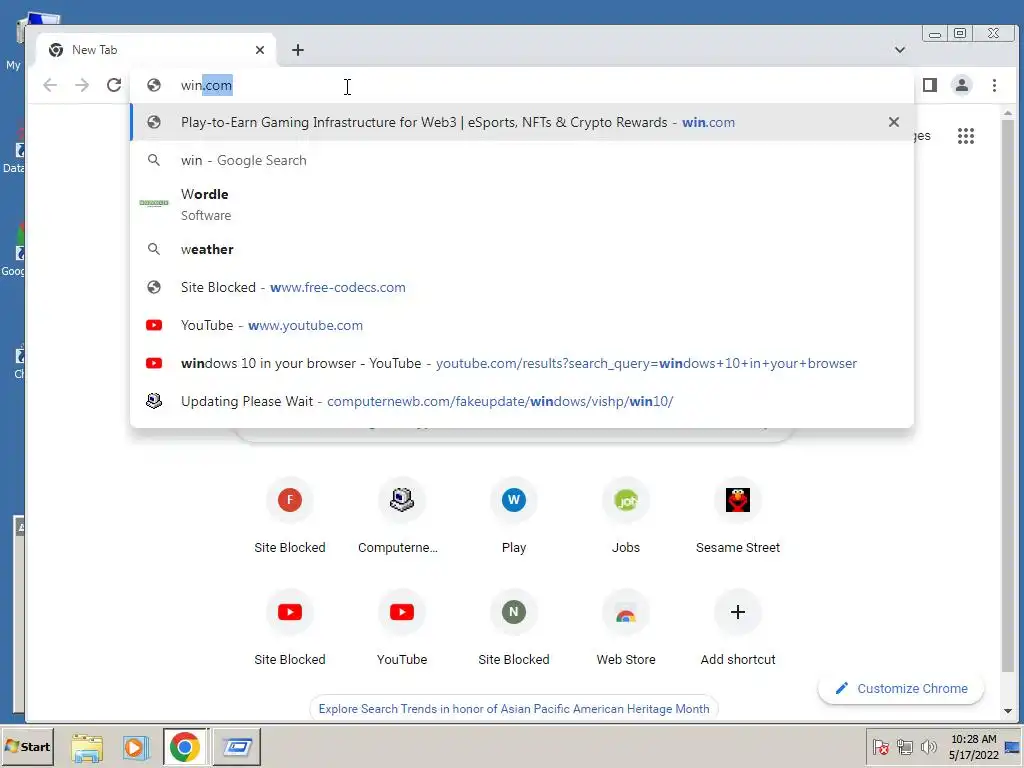Click the network status tray icon
The width and height of the screenshot is (1024, 768).
pyautogui.click(x=904, y=746)
